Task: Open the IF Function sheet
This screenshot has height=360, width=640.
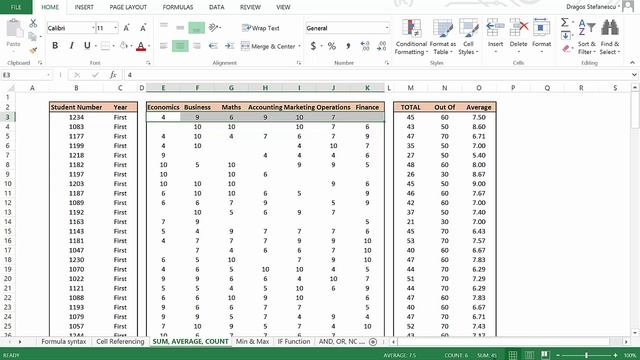Action: tap(294, 342)
